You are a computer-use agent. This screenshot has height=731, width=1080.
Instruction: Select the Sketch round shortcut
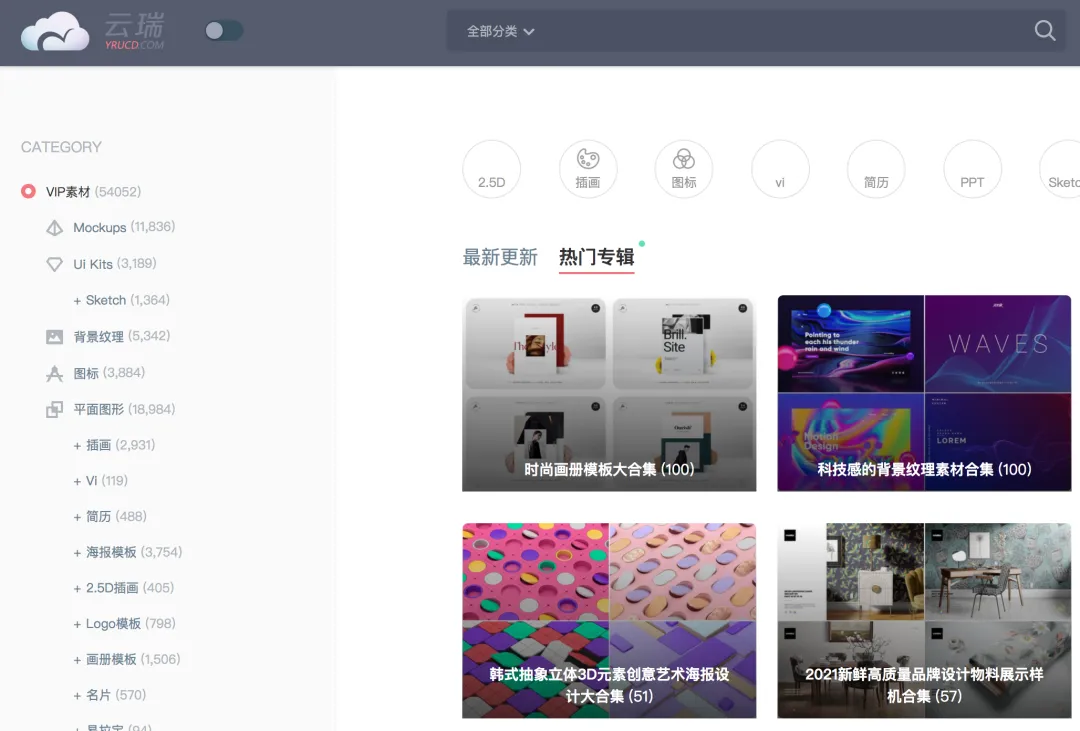pyautogui.click(x=1061, y=169)
